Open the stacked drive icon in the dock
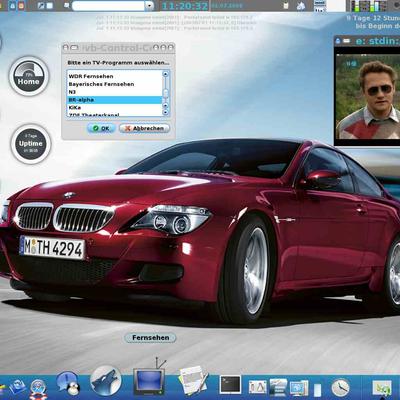The width and height of the screenshot is (400, 400). pos(278,387)
